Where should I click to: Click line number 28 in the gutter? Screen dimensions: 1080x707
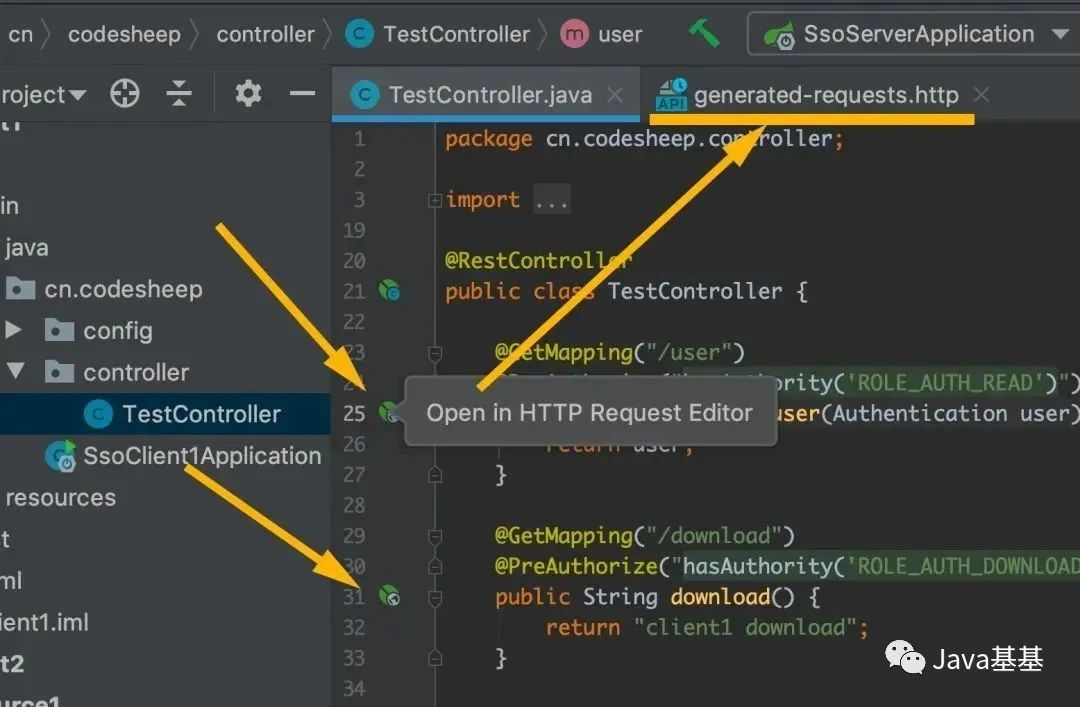point(354,505)
